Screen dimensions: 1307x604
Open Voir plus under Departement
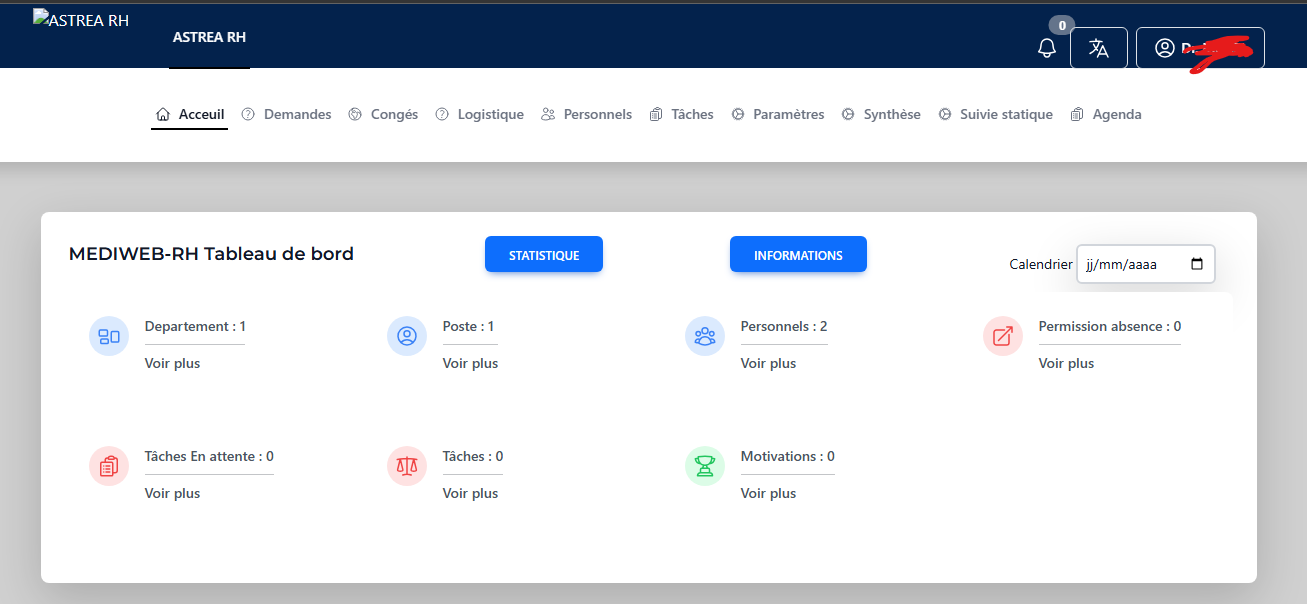coord(172,363)
